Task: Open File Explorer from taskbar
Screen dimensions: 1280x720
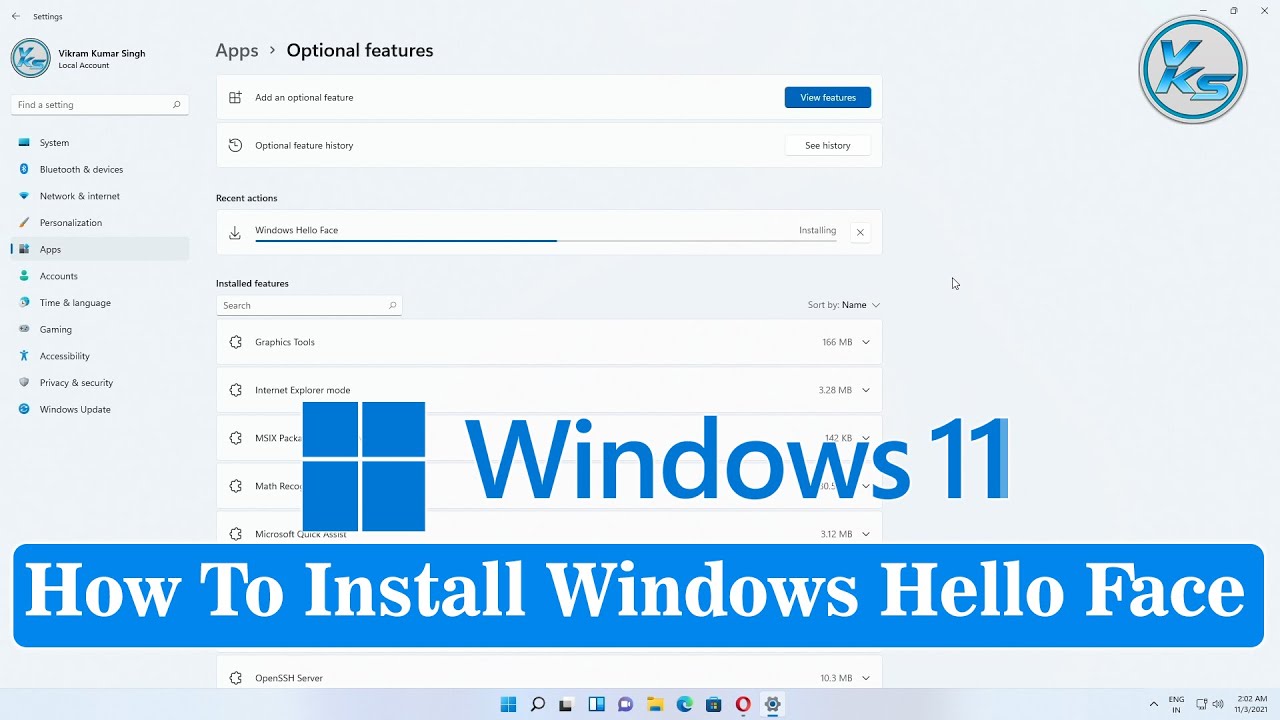Action: click(x=655, y=704)
